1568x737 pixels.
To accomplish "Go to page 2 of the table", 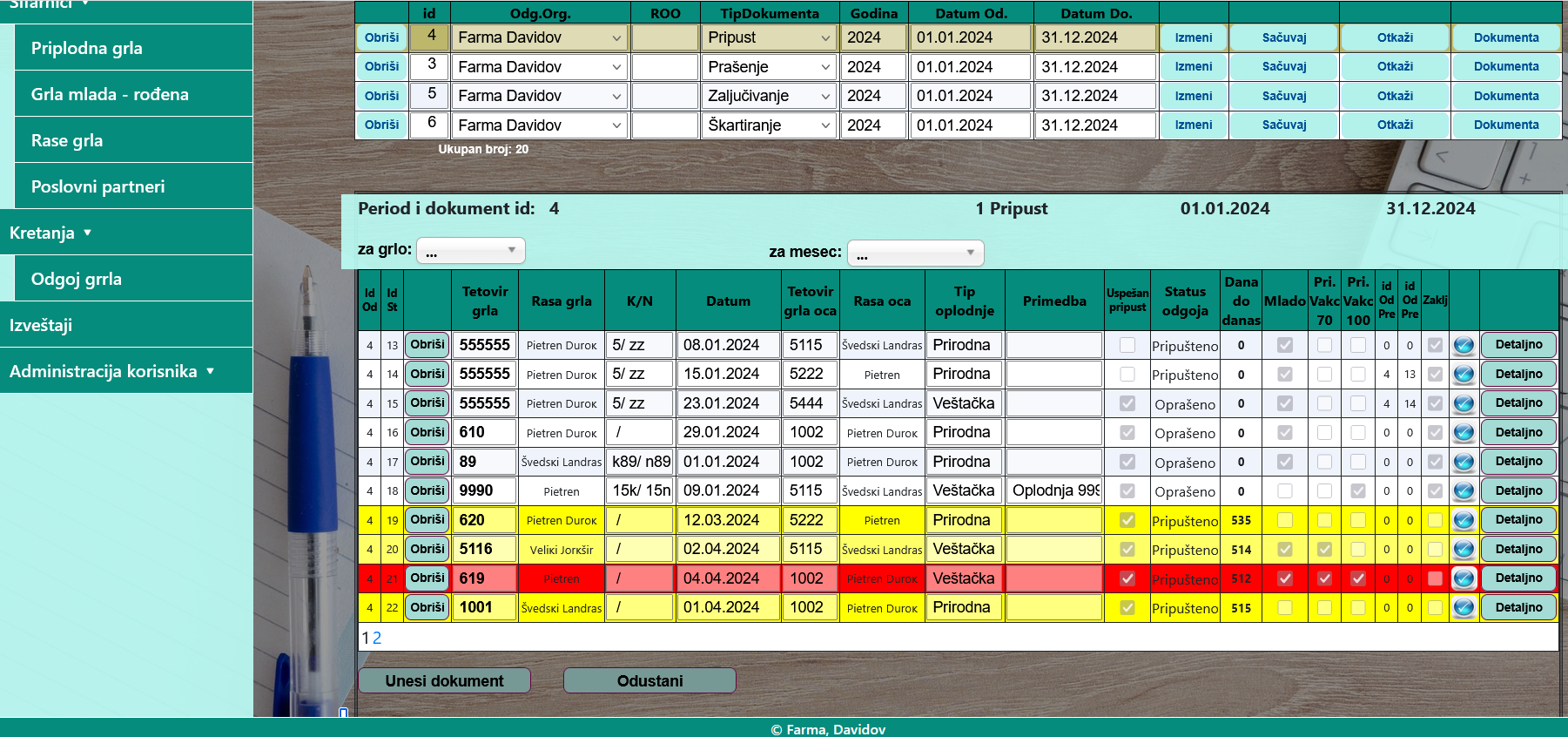I will 377,639.
